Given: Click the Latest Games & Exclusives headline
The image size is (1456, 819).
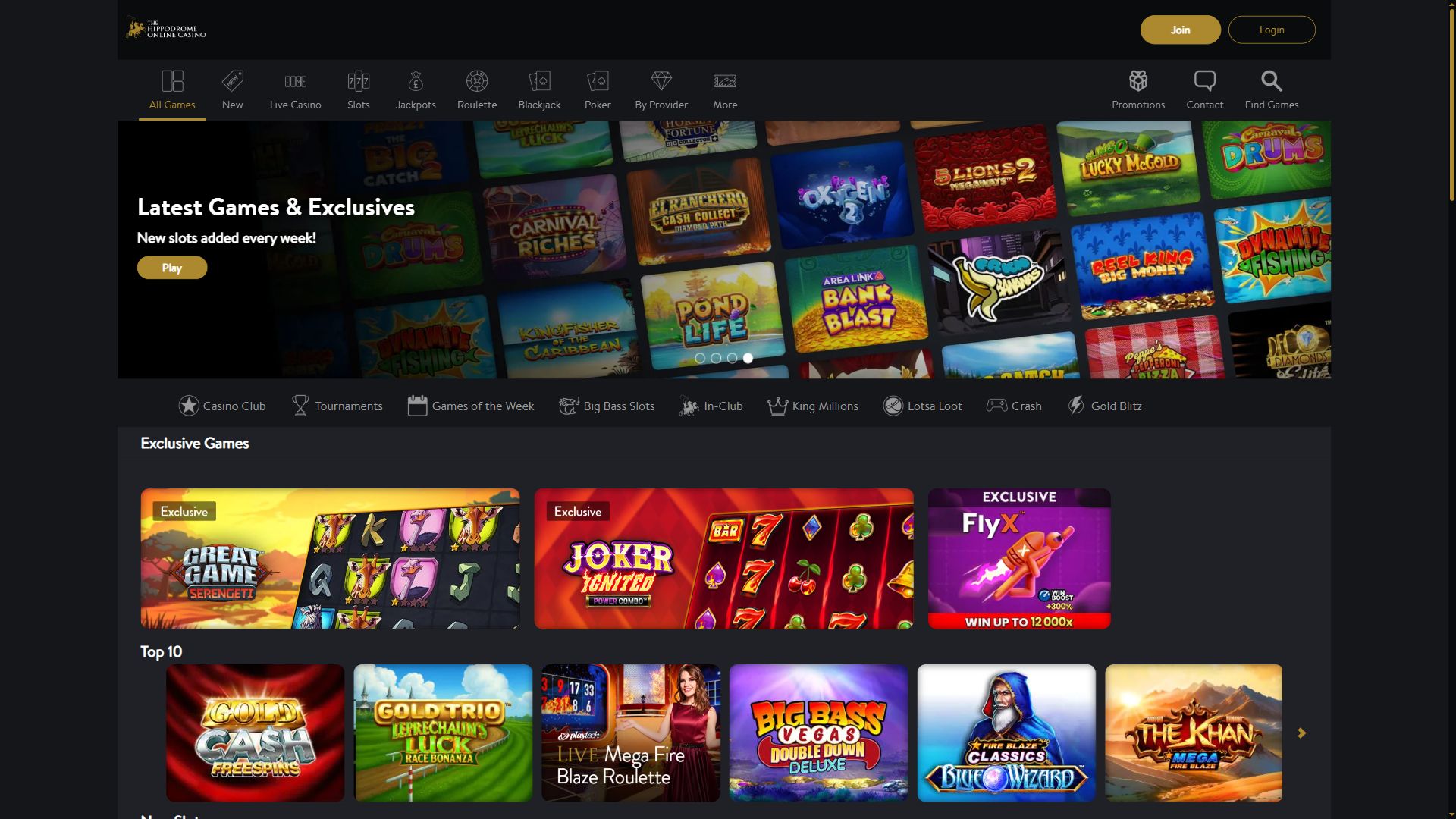Looking at the screenshot, I should coord(275,207).
